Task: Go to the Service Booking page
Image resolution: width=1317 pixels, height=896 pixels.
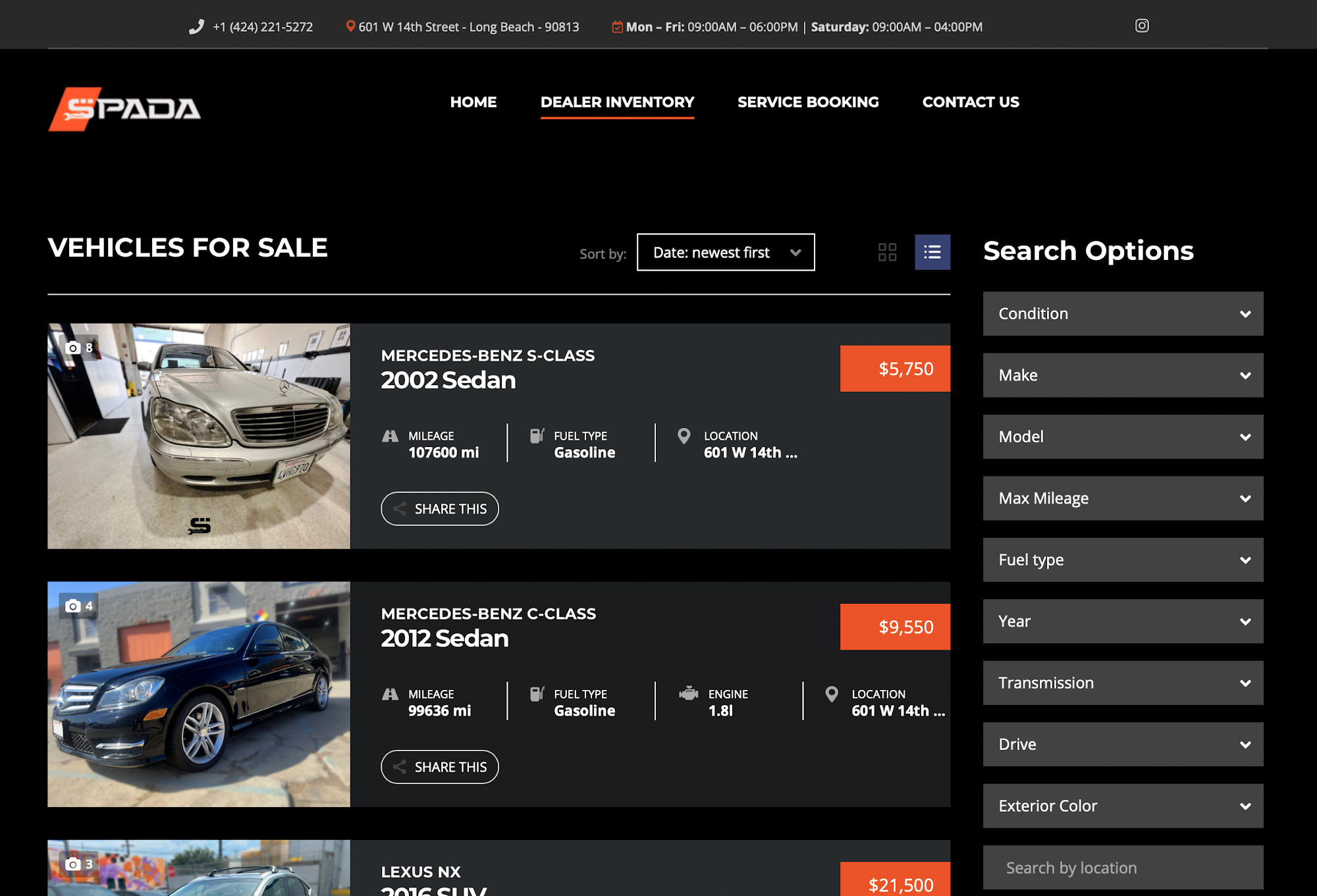Action: 808,102
